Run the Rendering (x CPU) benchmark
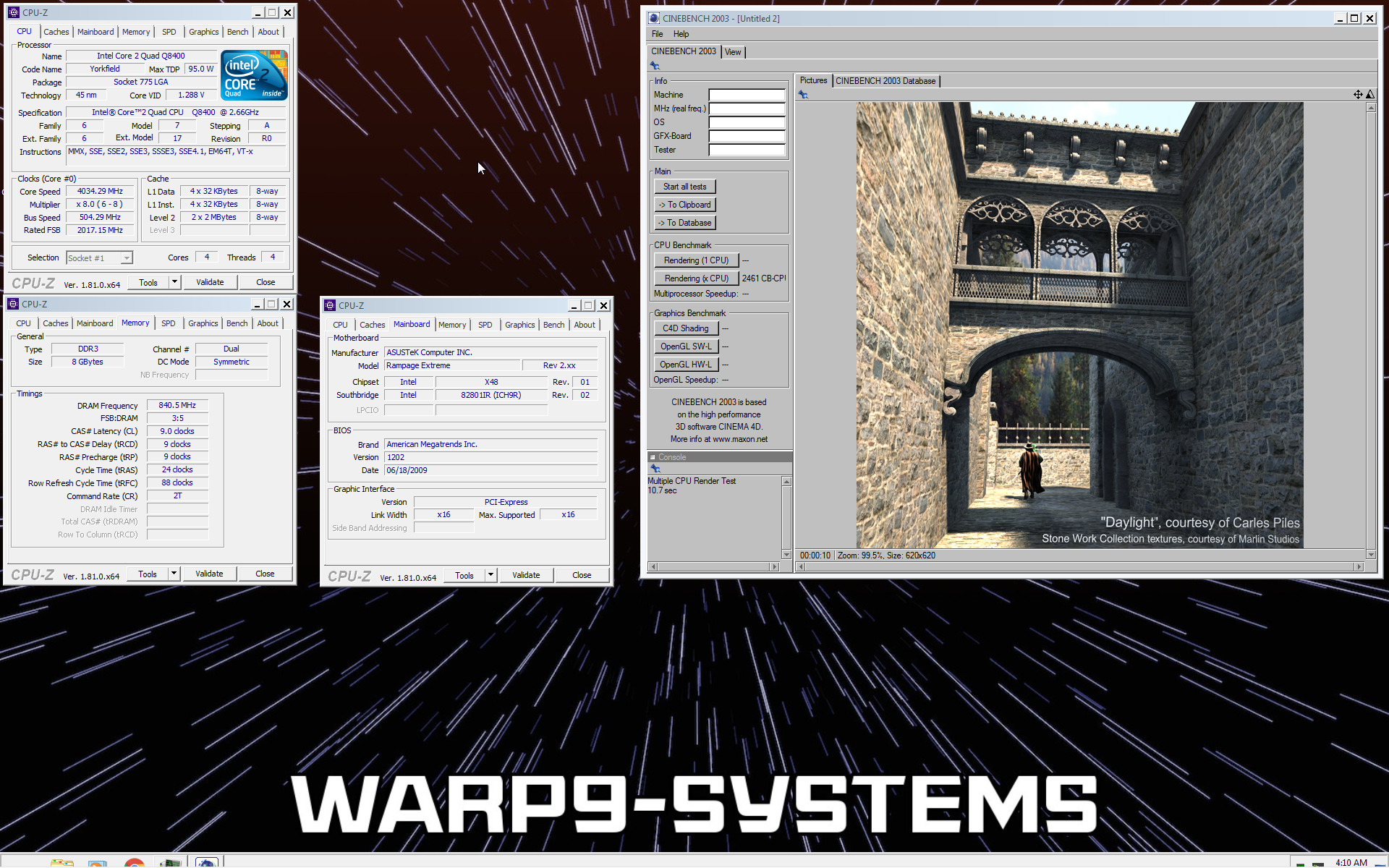1389x868 pixels. pos(696,278)
